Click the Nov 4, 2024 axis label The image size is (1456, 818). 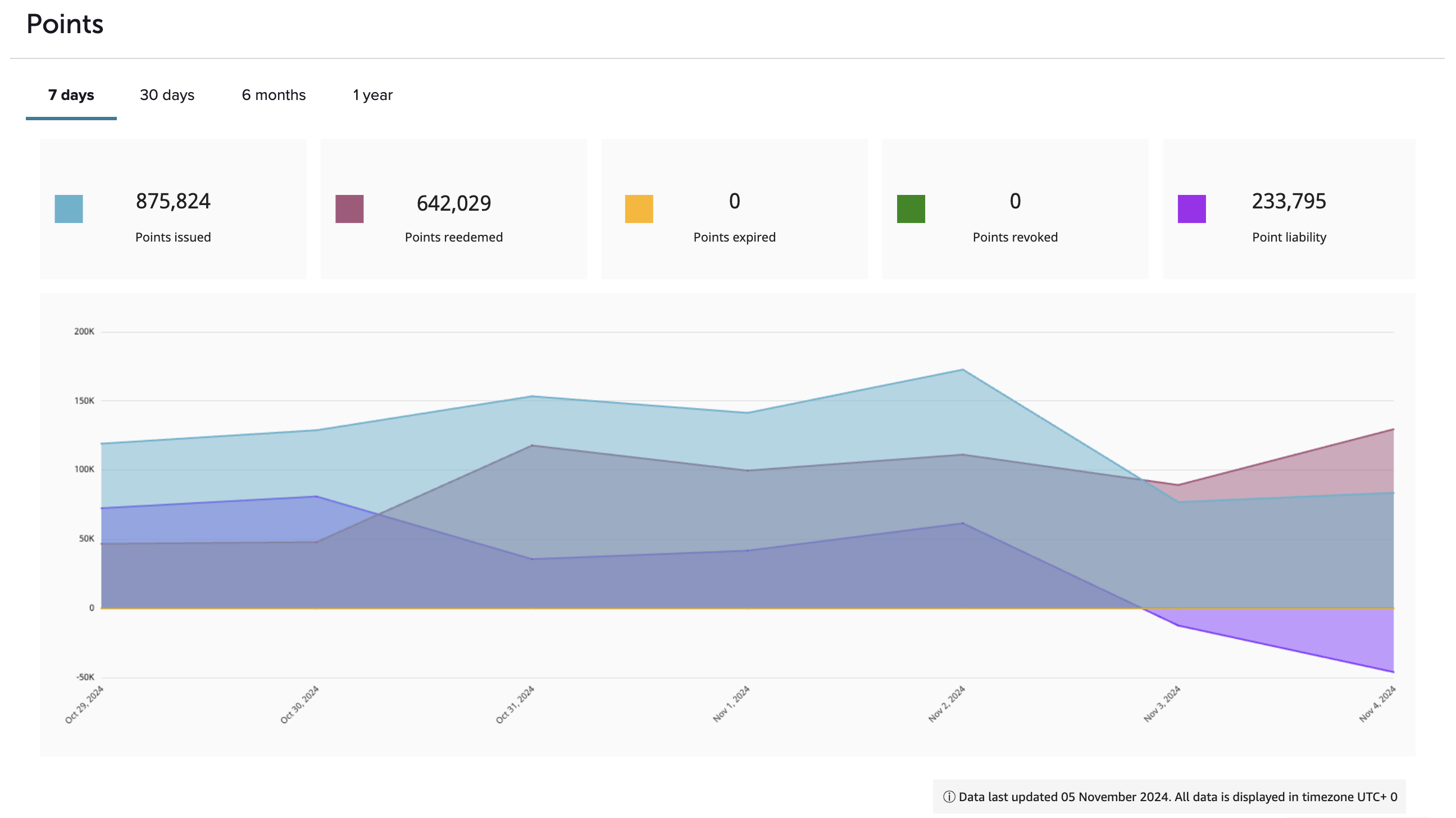pos(1378,704)
